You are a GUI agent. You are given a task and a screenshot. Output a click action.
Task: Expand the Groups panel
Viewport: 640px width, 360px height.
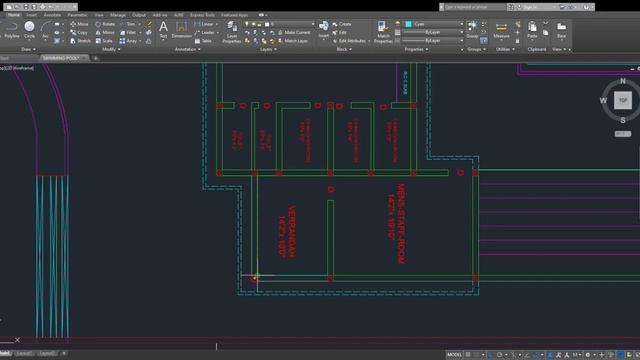click(x=476, y=49)
